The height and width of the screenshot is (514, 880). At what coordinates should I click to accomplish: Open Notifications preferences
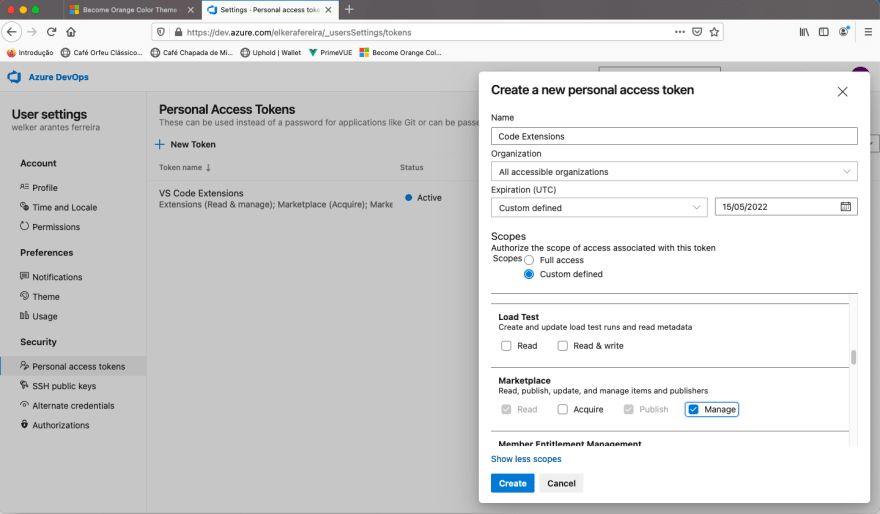pos(57,277)
